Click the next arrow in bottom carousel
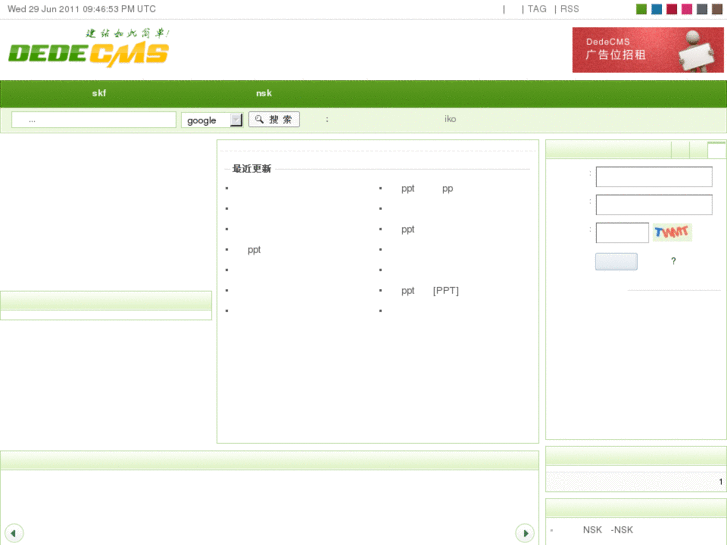The width and height of the screenshot is (727, 545). 525,533
